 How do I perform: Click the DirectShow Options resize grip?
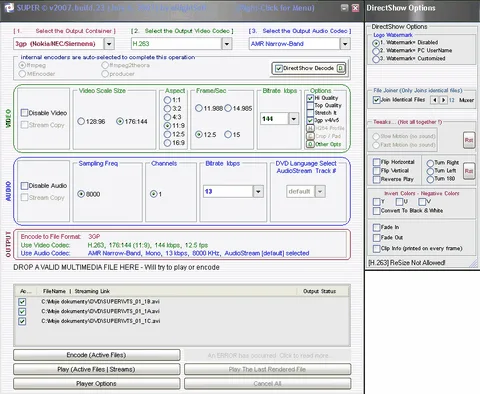474,263
